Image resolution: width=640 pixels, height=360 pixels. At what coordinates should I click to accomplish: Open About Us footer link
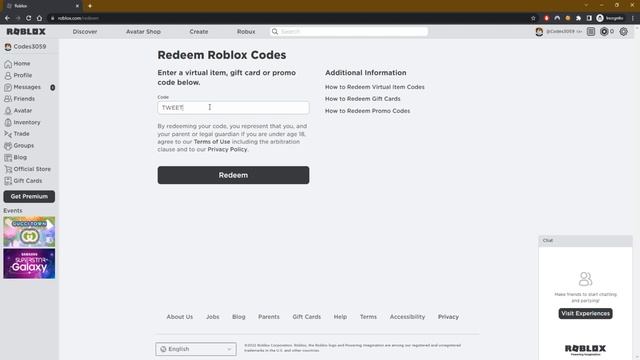[180, 317]
